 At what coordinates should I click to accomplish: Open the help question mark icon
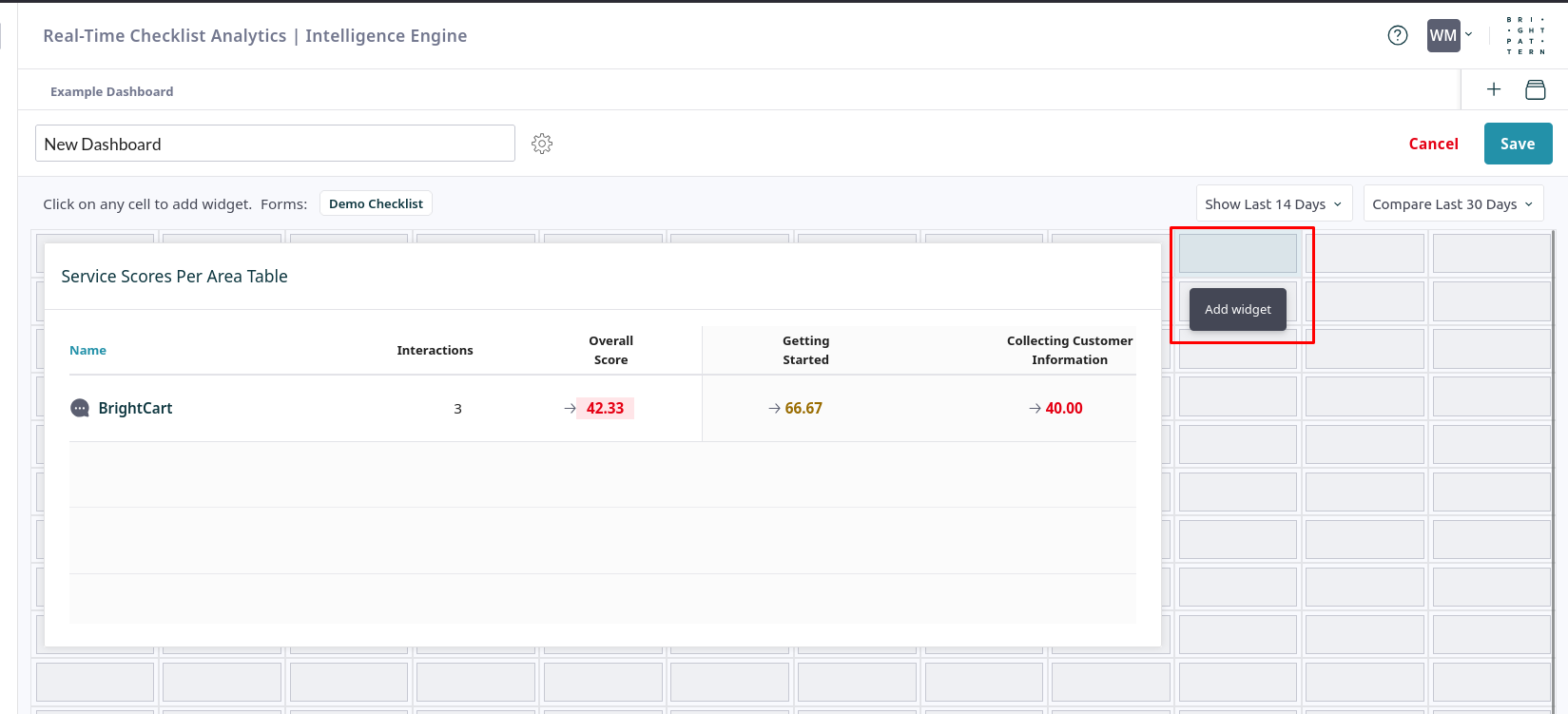[1397, 36]
